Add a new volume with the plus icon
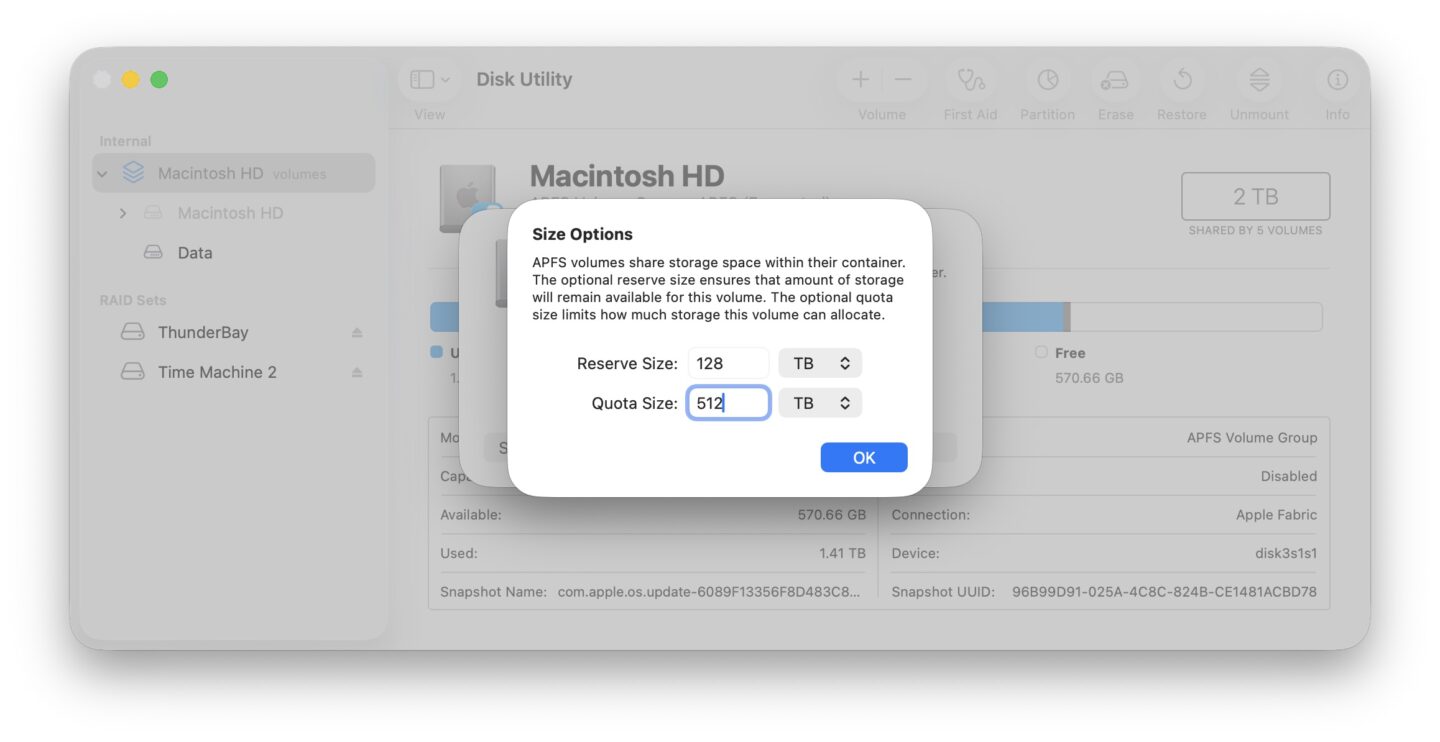The image size is (1440, 742). 859,79
